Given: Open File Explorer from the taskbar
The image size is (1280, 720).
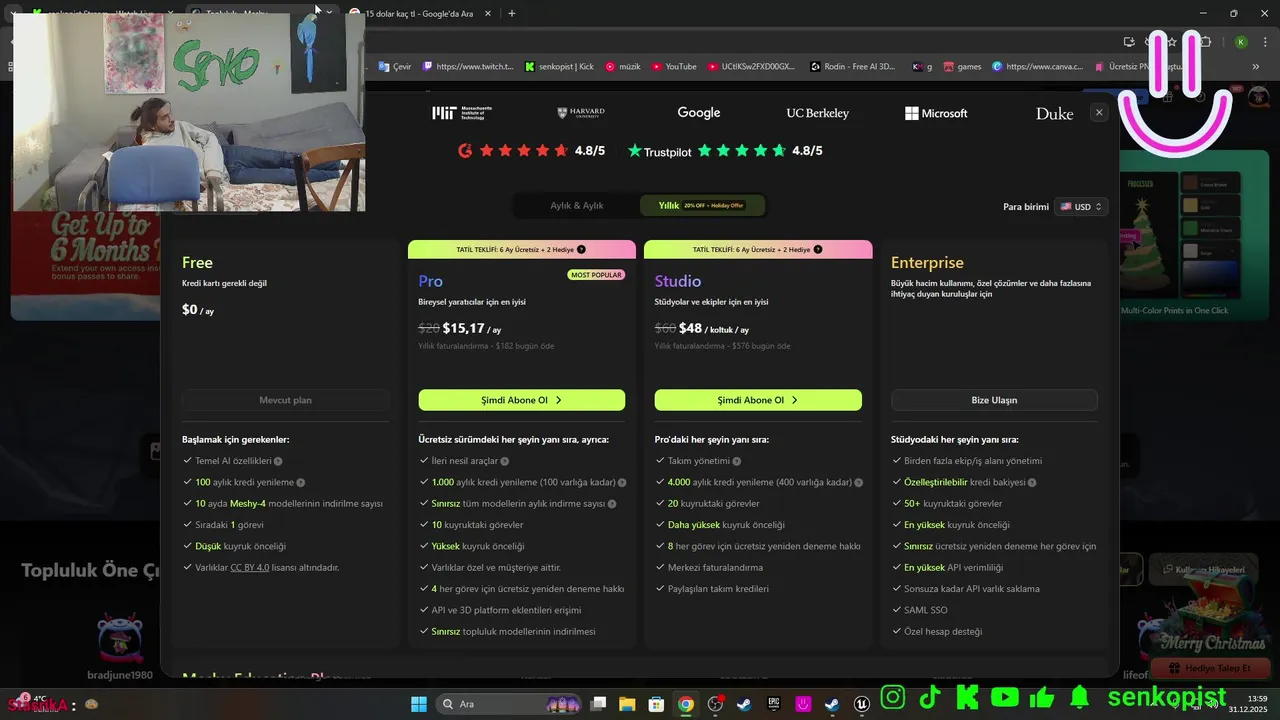Looking at the screenshot, I should (627, 704).
